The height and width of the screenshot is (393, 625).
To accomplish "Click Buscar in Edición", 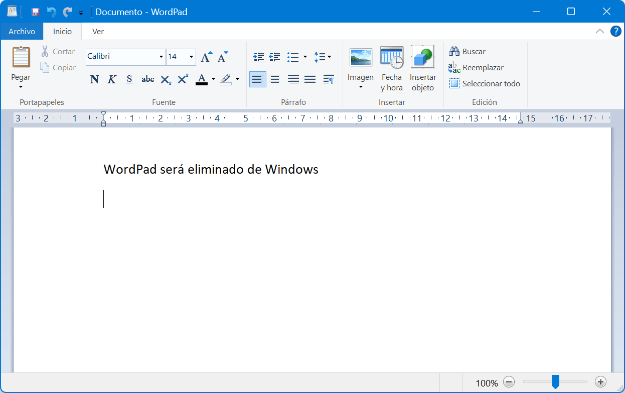I will (x=467, y=51).
